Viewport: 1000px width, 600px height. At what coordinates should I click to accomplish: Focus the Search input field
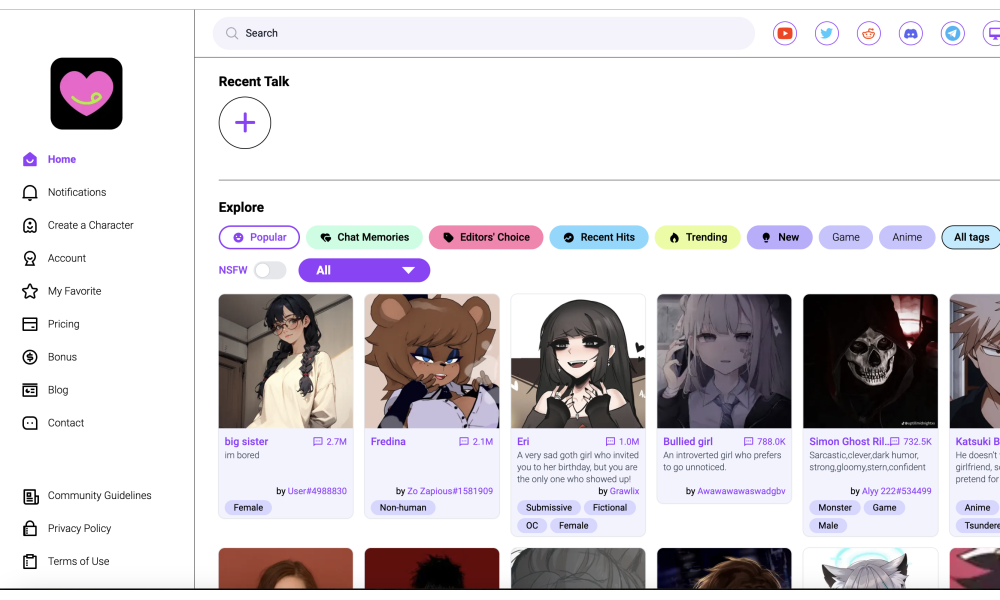(x=484, y=33)
